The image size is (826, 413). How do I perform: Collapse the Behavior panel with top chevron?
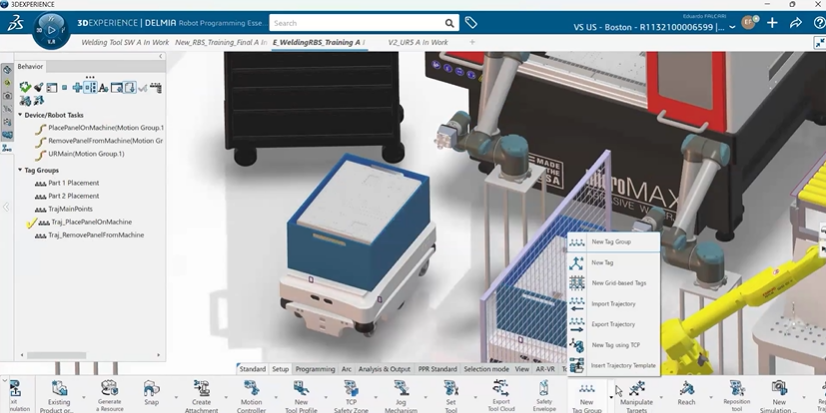pyautogui.click(x=161, y=56)
